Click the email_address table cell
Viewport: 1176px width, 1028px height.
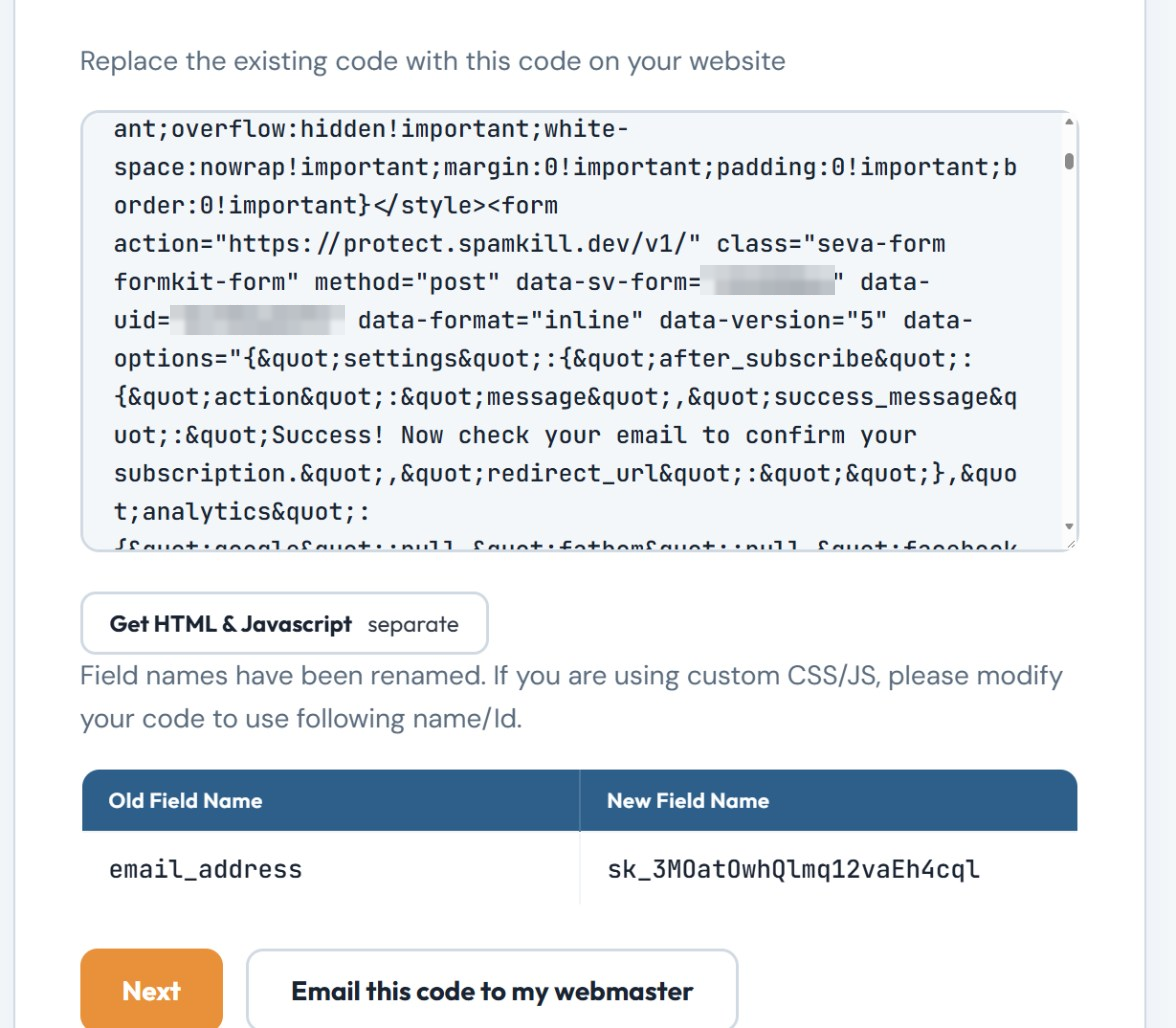pos(331,868)
